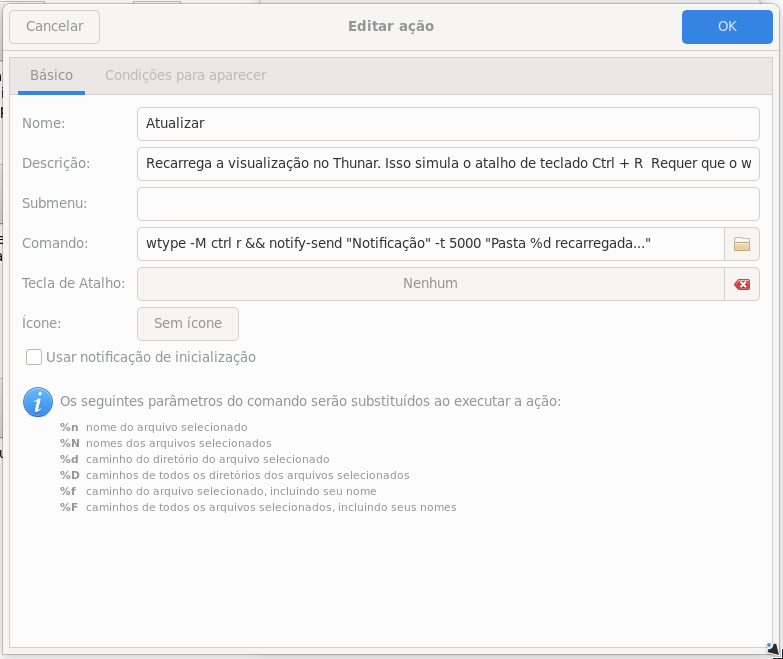The width and height of the screenshot is (783, 659).
Task: Switch to the Básico tab
Action: click(51, 76)
